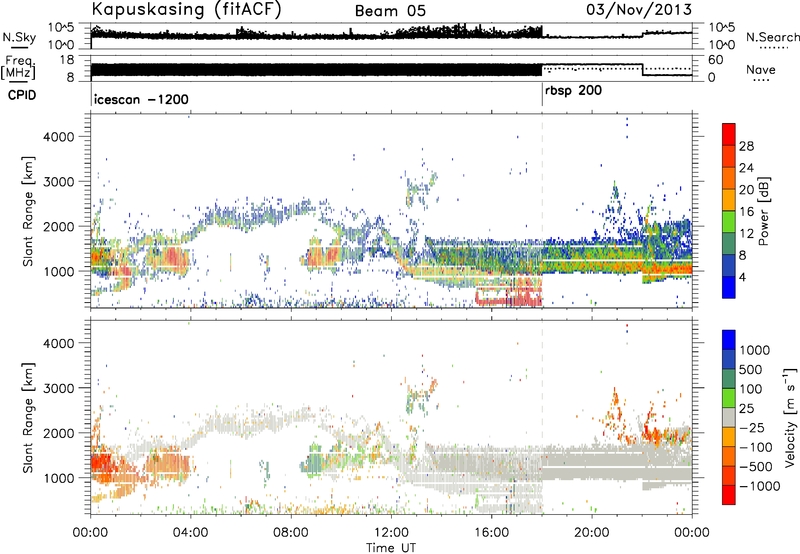
Task: Select the Slant Range label of power panel
Action: pos(28,211)
